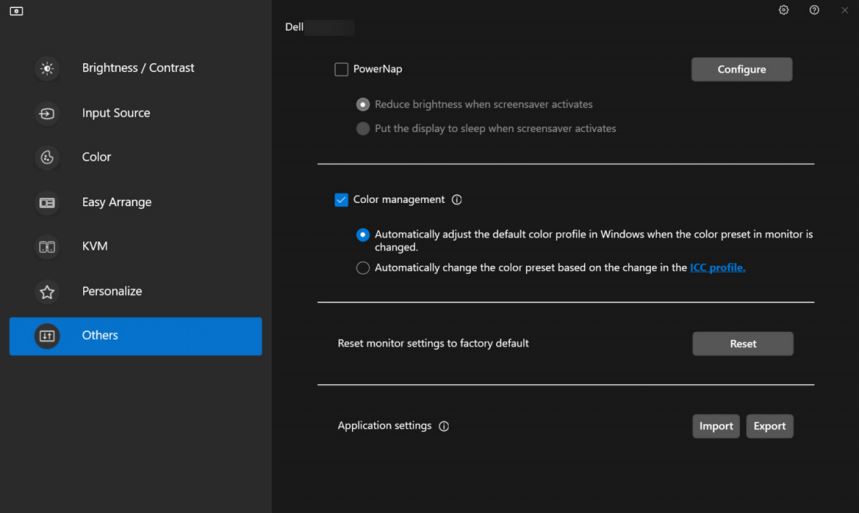Uncheck the Color management checkbox
861x514 pixels.
pyautogui.click(x=341, y=200)
